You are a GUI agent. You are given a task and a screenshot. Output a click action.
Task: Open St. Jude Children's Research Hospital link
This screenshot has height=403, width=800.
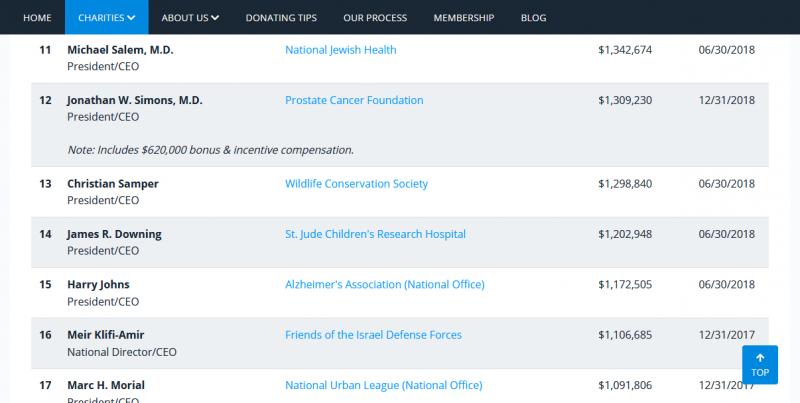tap(376, 234)
